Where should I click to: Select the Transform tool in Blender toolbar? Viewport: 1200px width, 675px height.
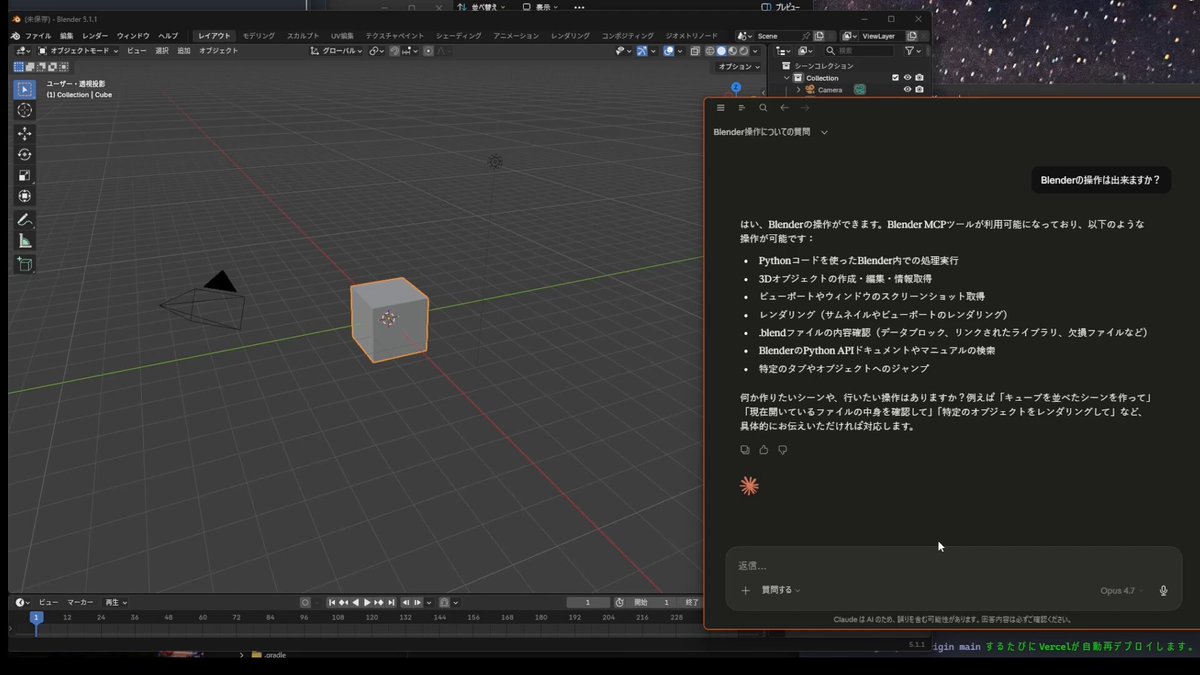[x=25, y=196]
